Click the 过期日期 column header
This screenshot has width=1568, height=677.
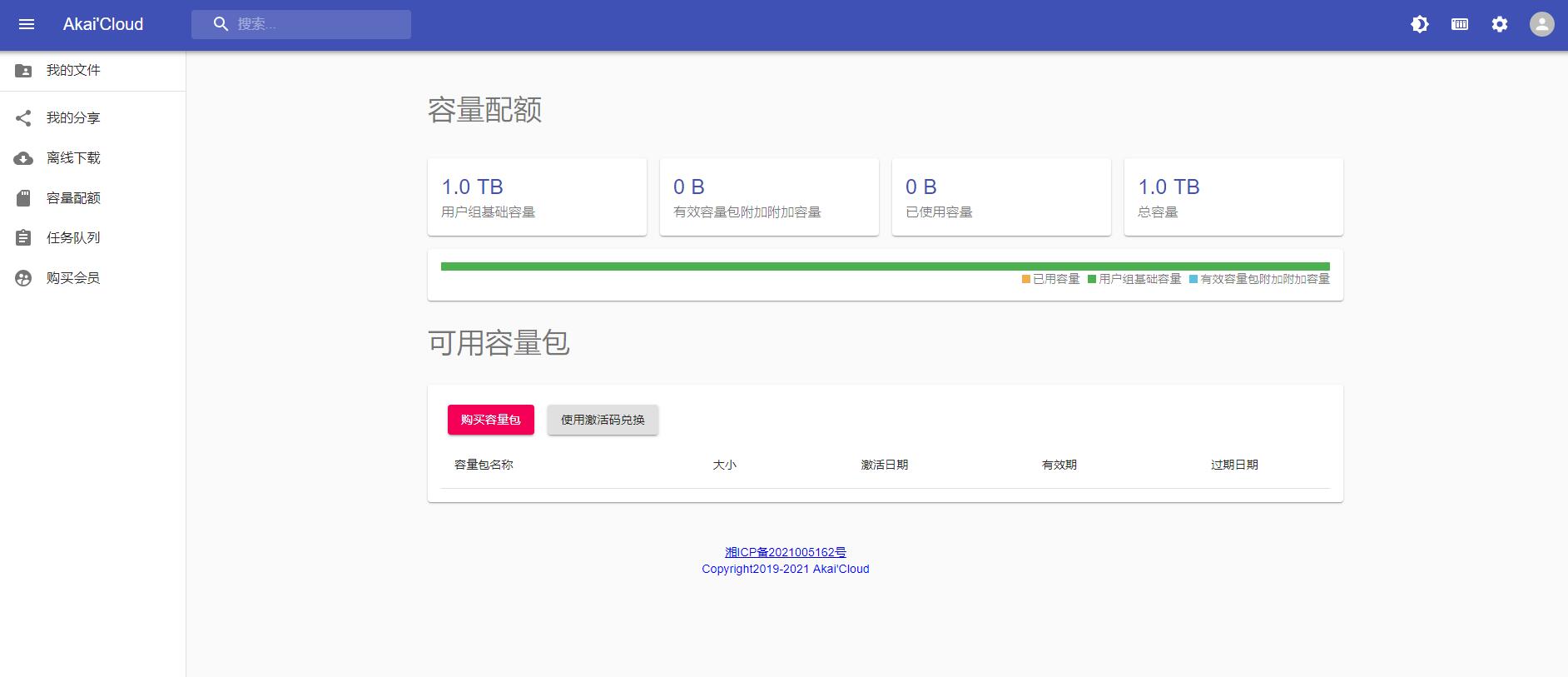coord(1234,465)
